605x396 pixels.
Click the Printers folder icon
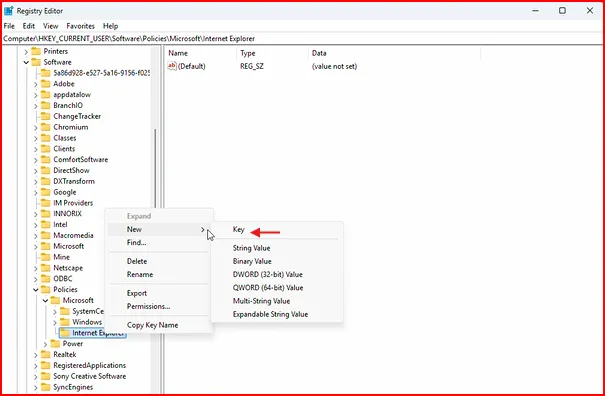coord(36,51)
